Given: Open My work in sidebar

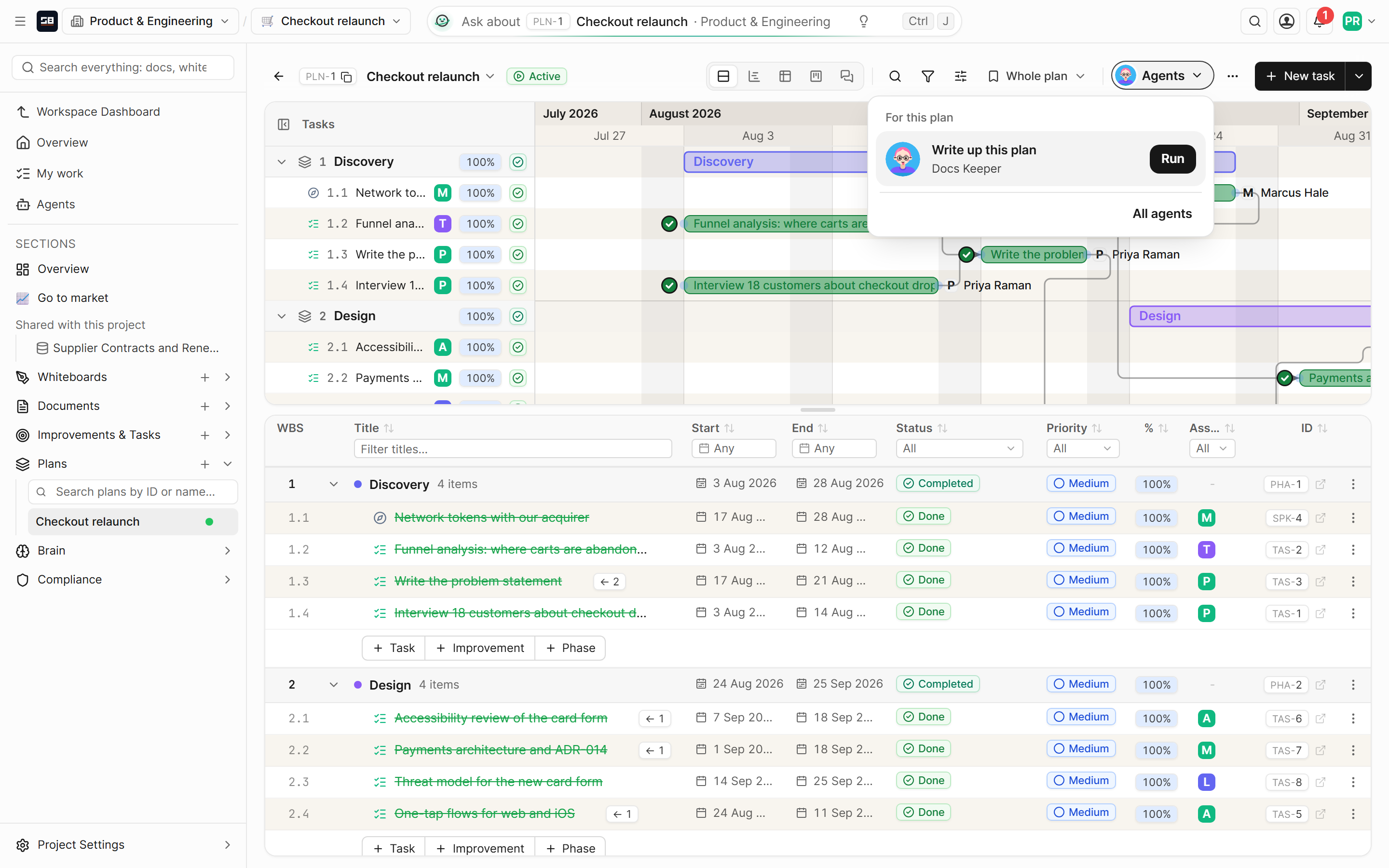Looking at the screenshot, I should 60,174.
